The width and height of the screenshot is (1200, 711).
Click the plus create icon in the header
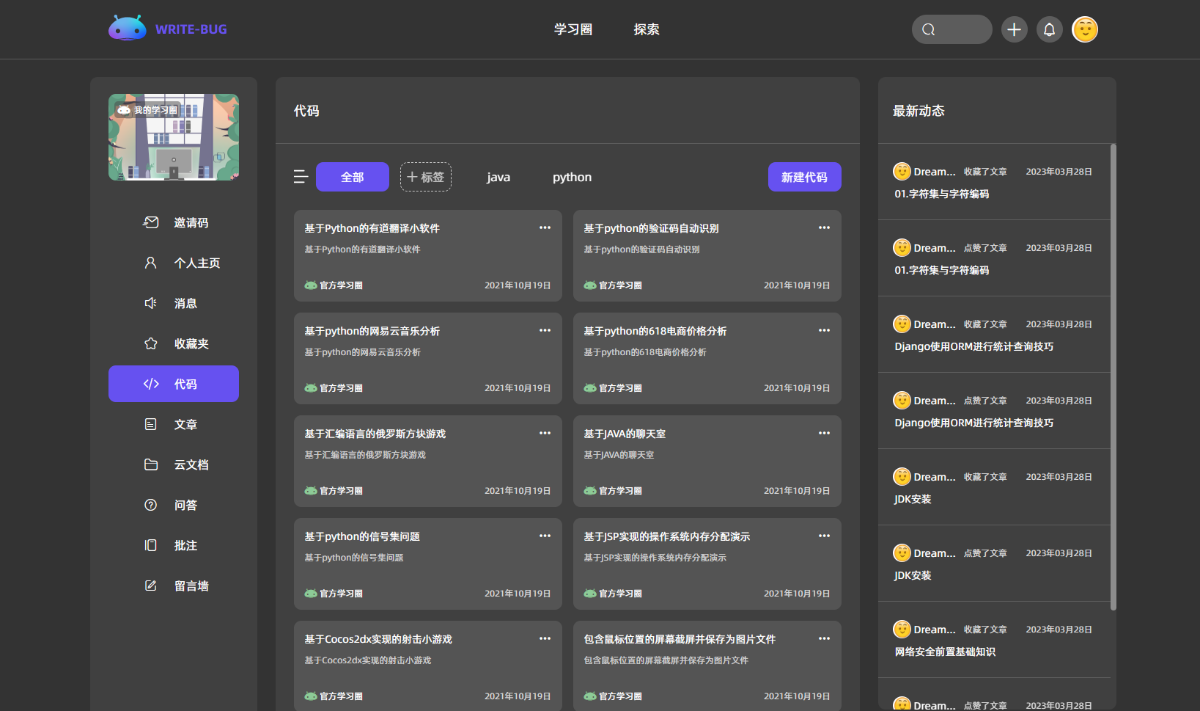[x=1014, y=29]
